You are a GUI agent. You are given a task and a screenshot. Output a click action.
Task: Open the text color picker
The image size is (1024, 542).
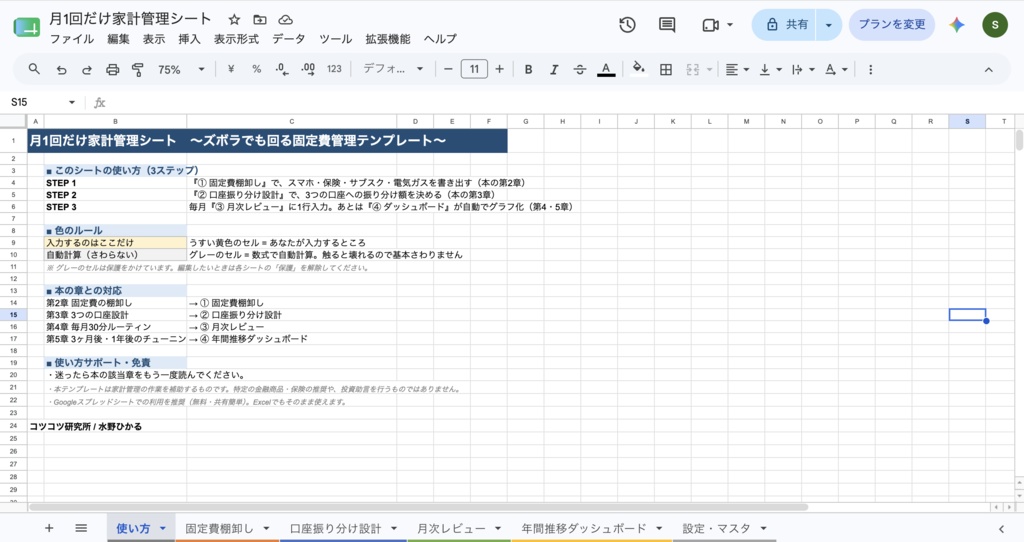606,69
